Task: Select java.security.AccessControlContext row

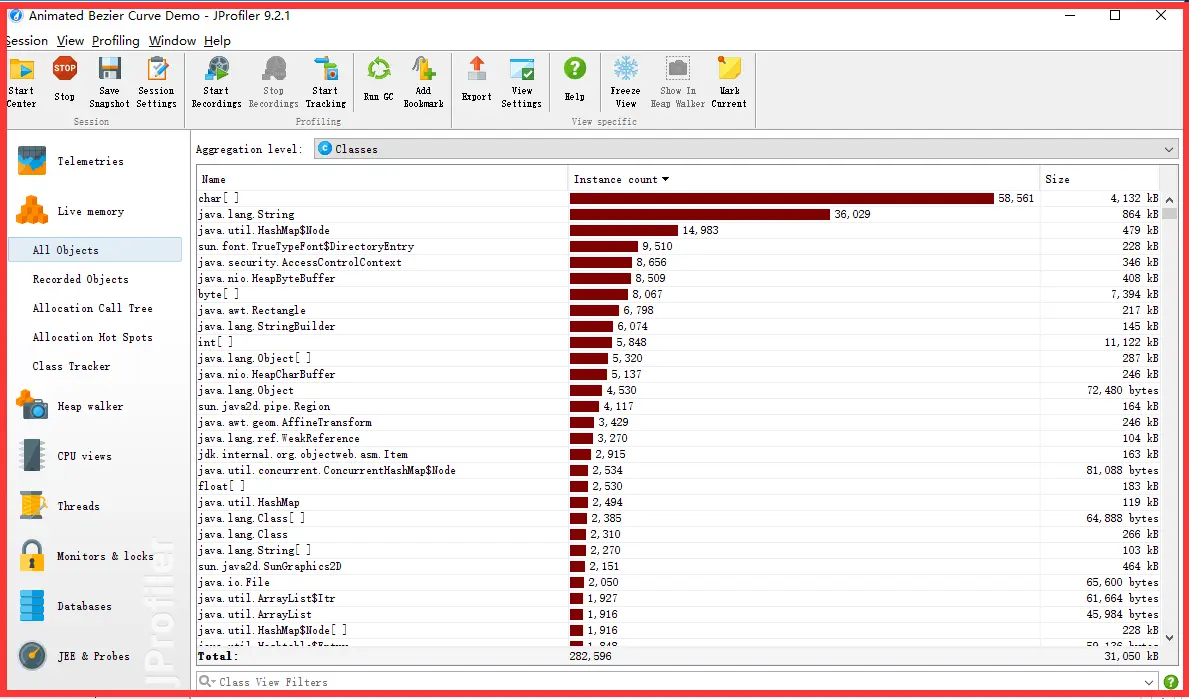Action: coord(679,262)
